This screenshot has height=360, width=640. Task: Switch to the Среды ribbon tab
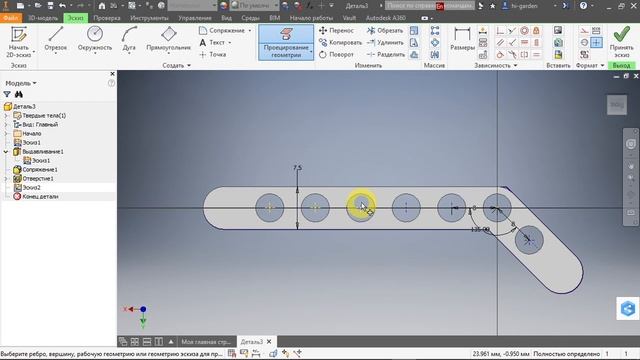click(250, 18)
